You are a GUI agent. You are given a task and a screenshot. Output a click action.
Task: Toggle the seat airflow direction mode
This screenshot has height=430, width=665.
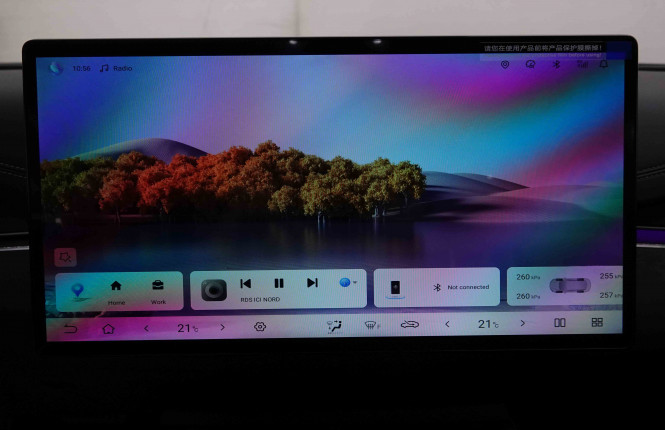[335, 326]
